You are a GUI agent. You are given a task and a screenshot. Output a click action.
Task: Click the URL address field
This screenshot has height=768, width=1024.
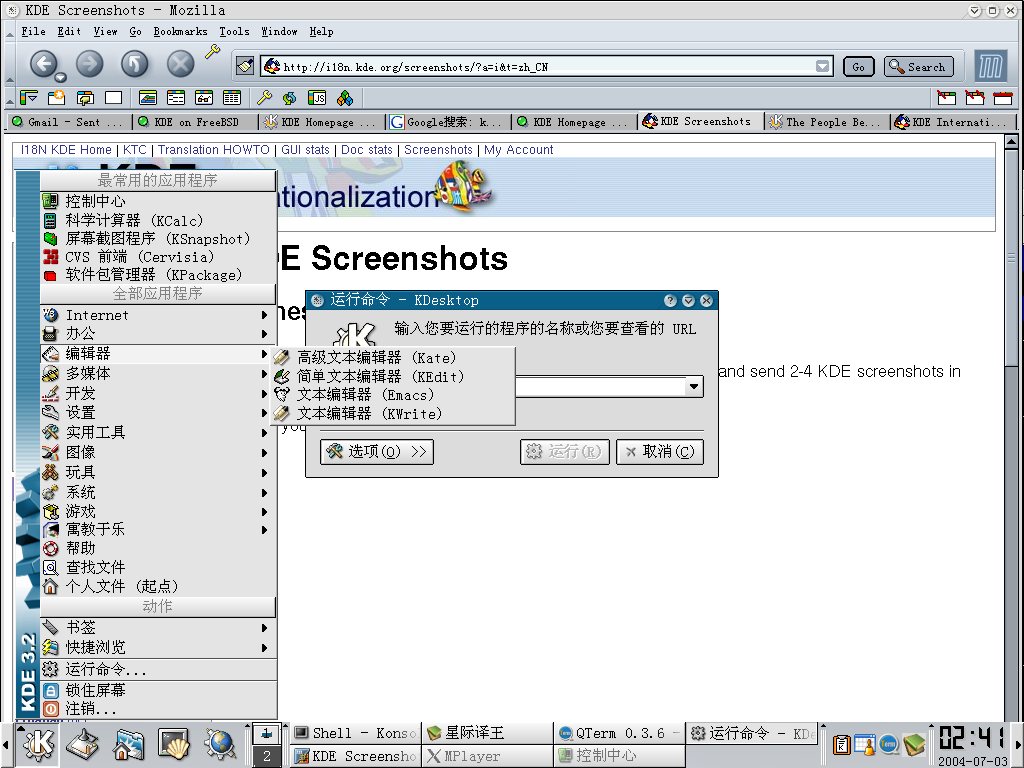click(x=548, y=67)
